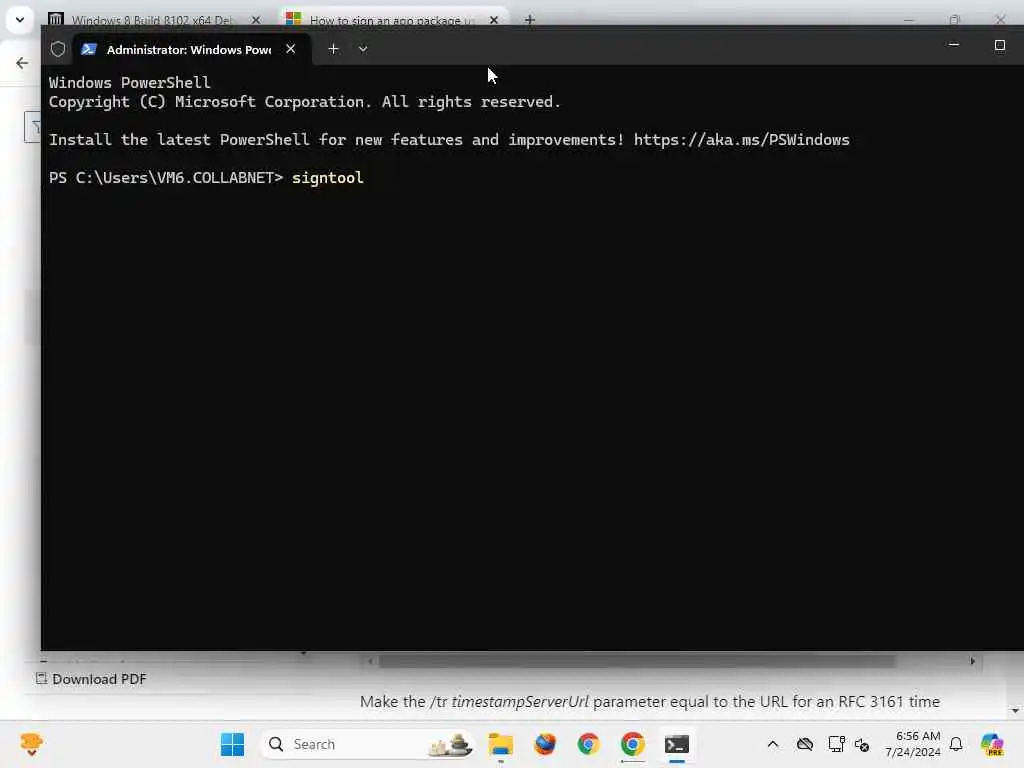Click the PowerShell icon on the tab
This screenshot has height=768, width=1024.
(89, 49)
